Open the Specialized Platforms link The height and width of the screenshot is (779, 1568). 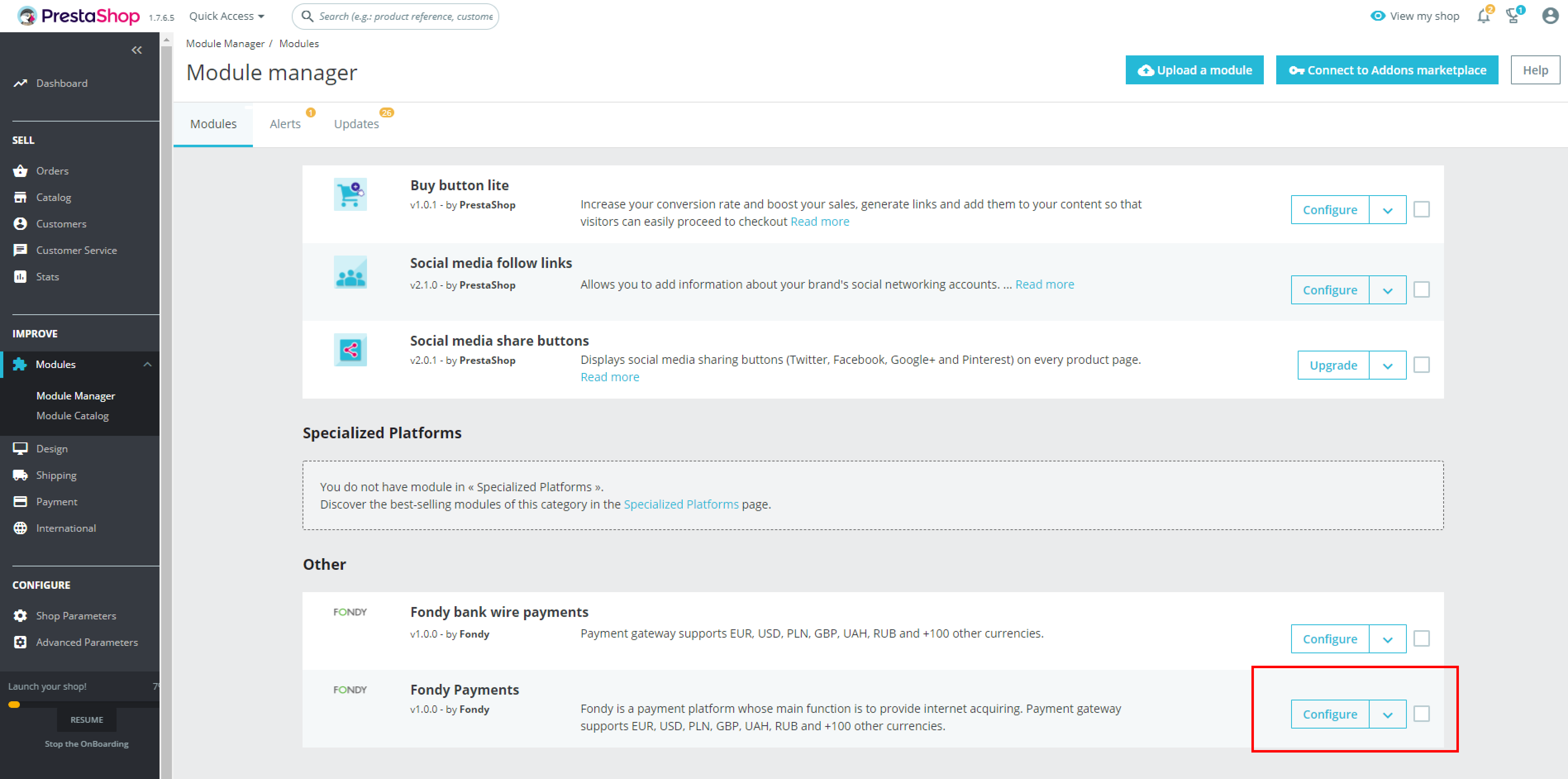click(x=681, y=504)
